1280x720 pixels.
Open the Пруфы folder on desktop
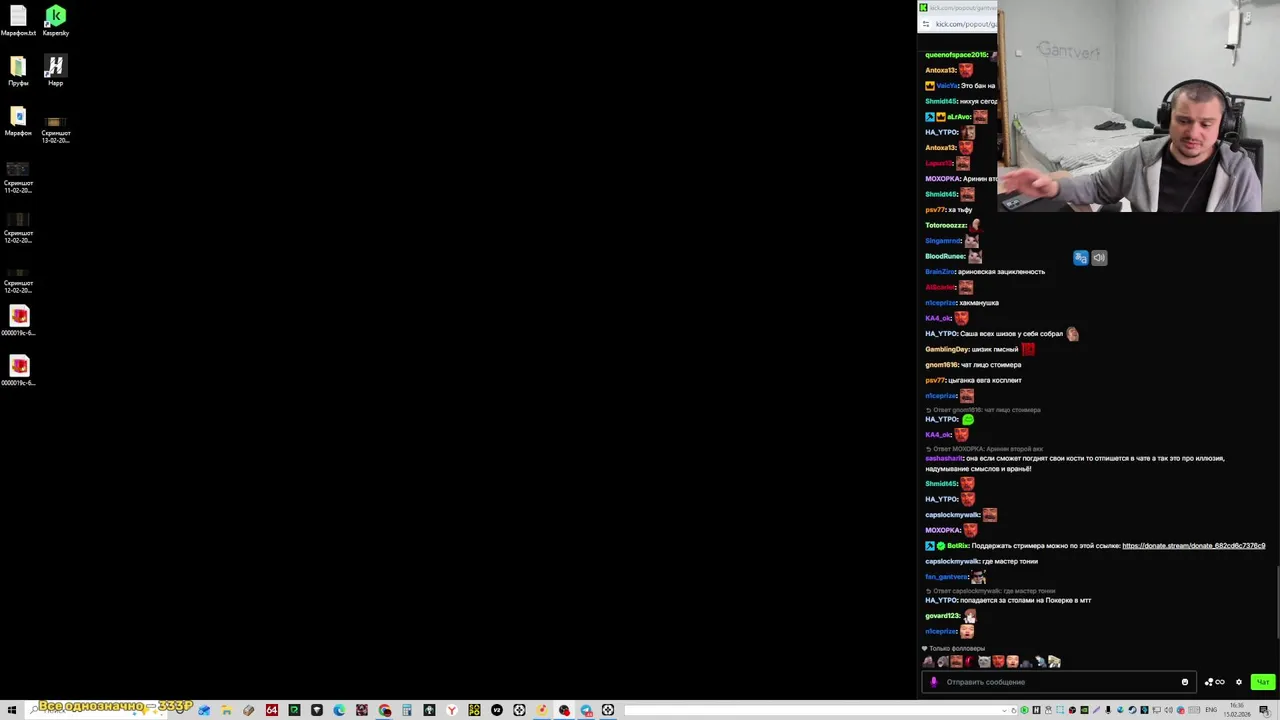tap(18, 68)
